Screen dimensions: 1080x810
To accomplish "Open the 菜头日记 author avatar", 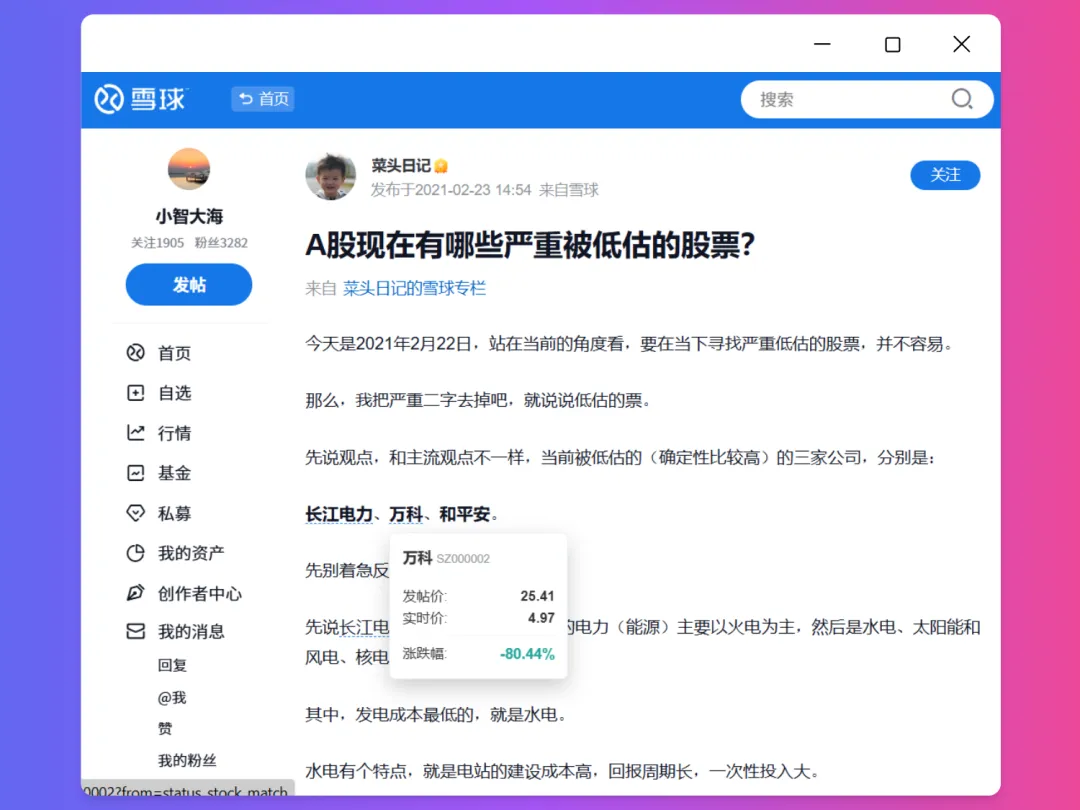I will [x=331, y=176].
